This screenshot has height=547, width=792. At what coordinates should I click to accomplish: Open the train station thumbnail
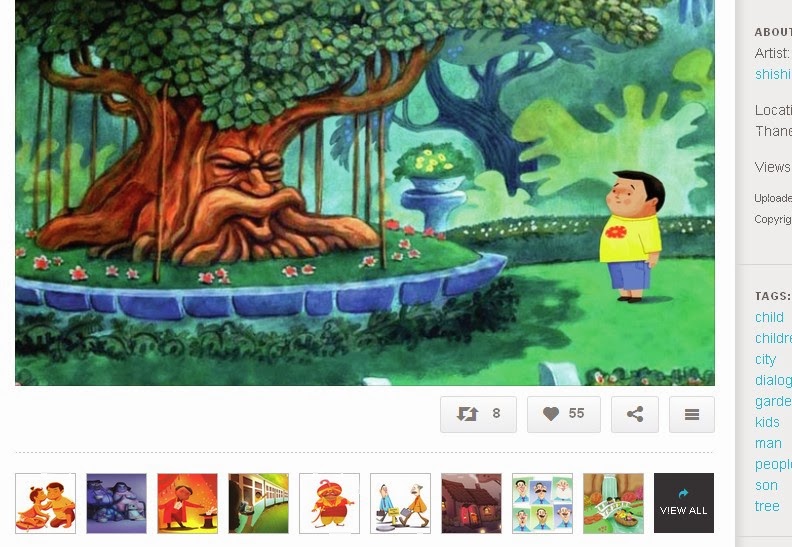259,503
